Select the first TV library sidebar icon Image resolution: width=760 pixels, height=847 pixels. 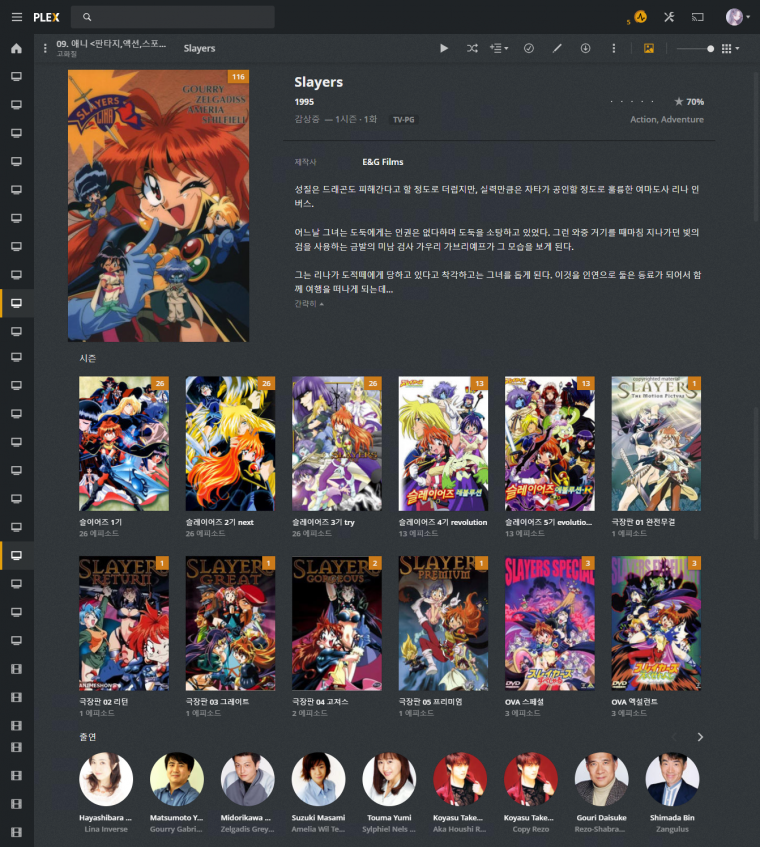pos(16,76)
